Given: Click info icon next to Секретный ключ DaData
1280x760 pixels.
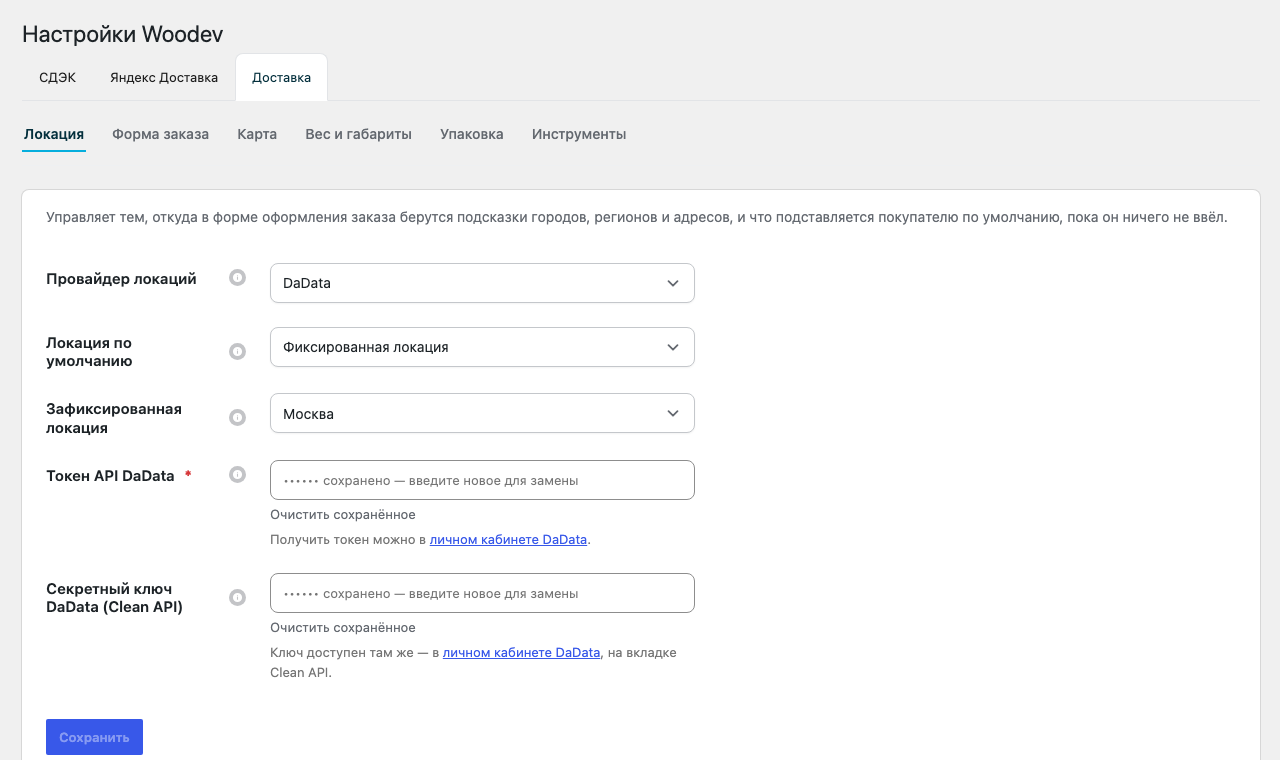Looking at the screenshot, I should [x=237, y=598].
